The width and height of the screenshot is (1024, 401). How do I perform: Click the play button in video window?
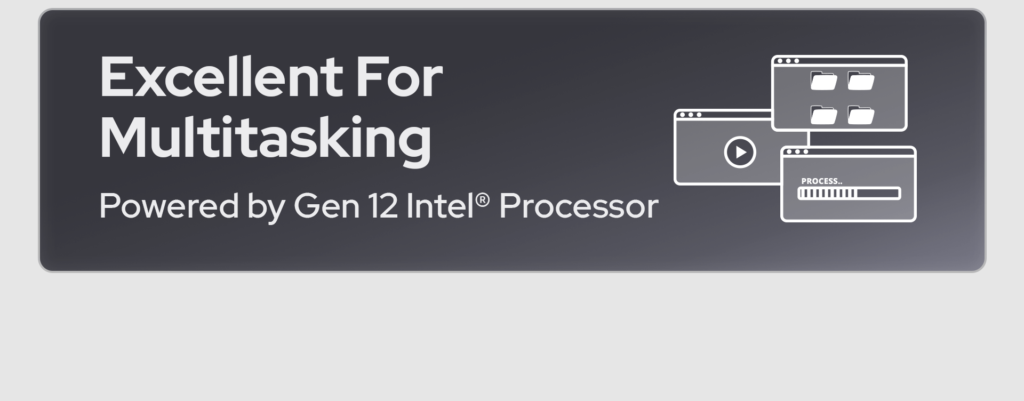click(739, 152)
